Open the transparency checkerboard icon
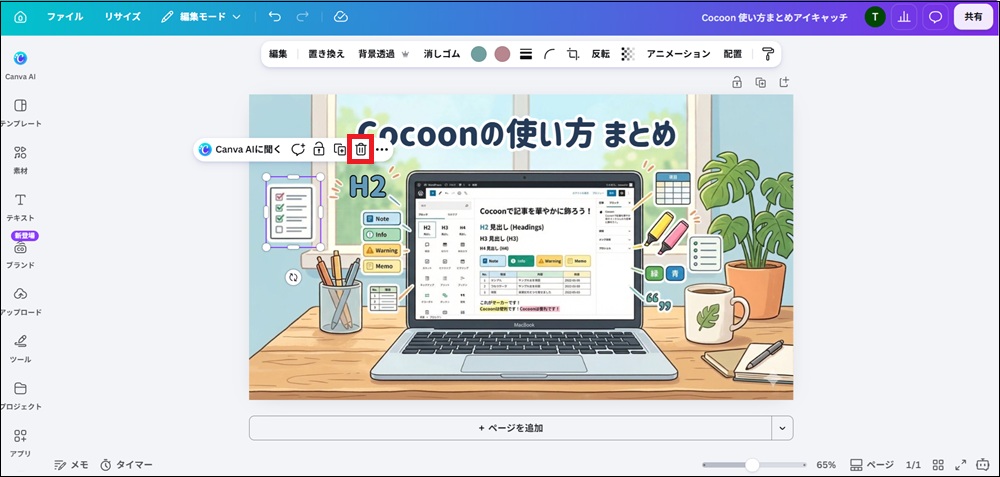The width and height of the screenshot is (1000, 477). tap(628, 54)
